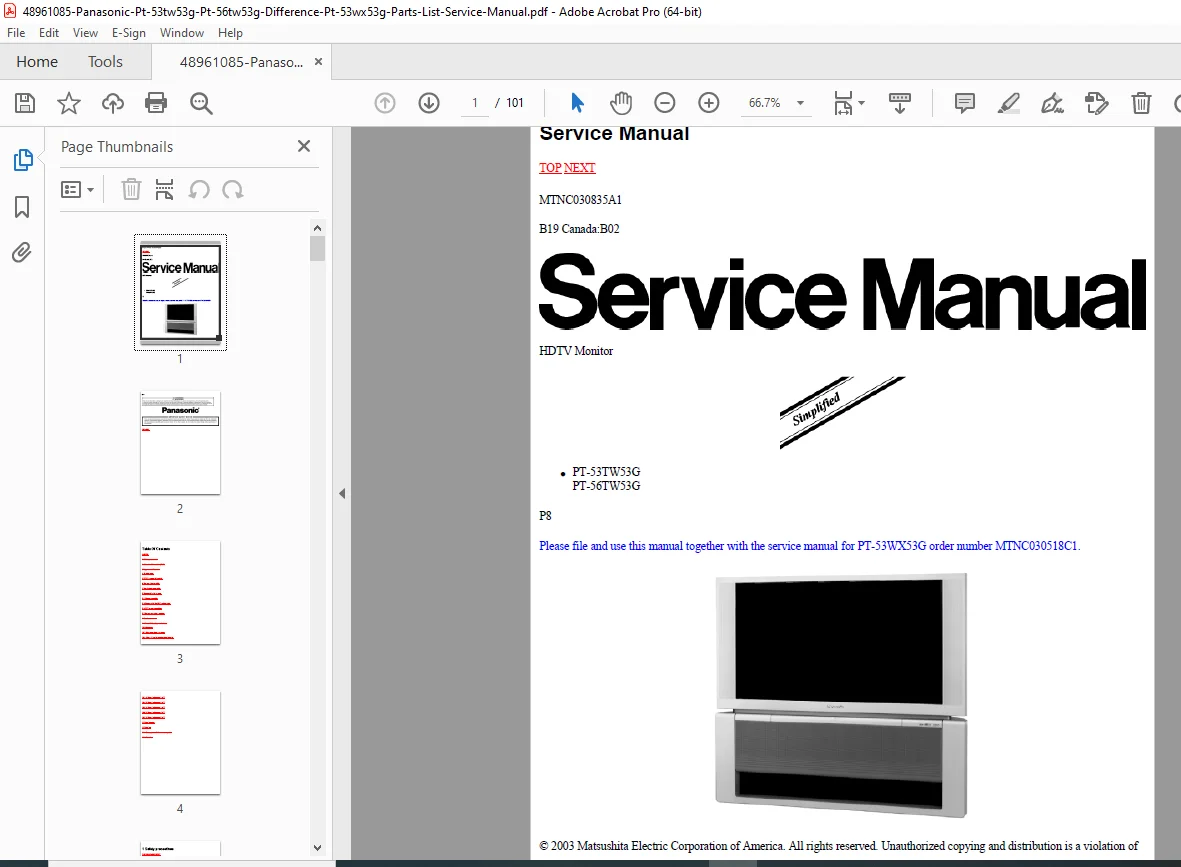Go to next page using down arrow
The height and width of the screenshot is (867, 1181).
pyautogui.click(x=429, y=103)
